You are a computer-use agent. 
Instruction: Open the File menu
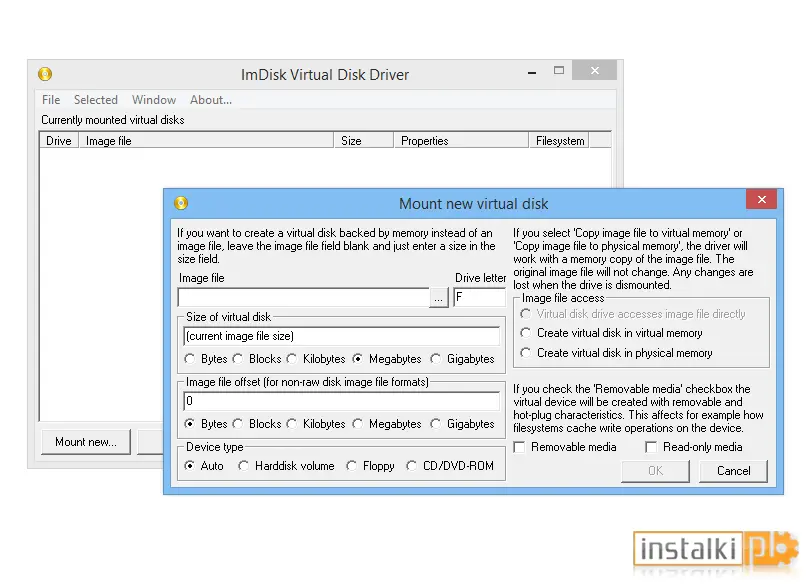tap(51, 100)
